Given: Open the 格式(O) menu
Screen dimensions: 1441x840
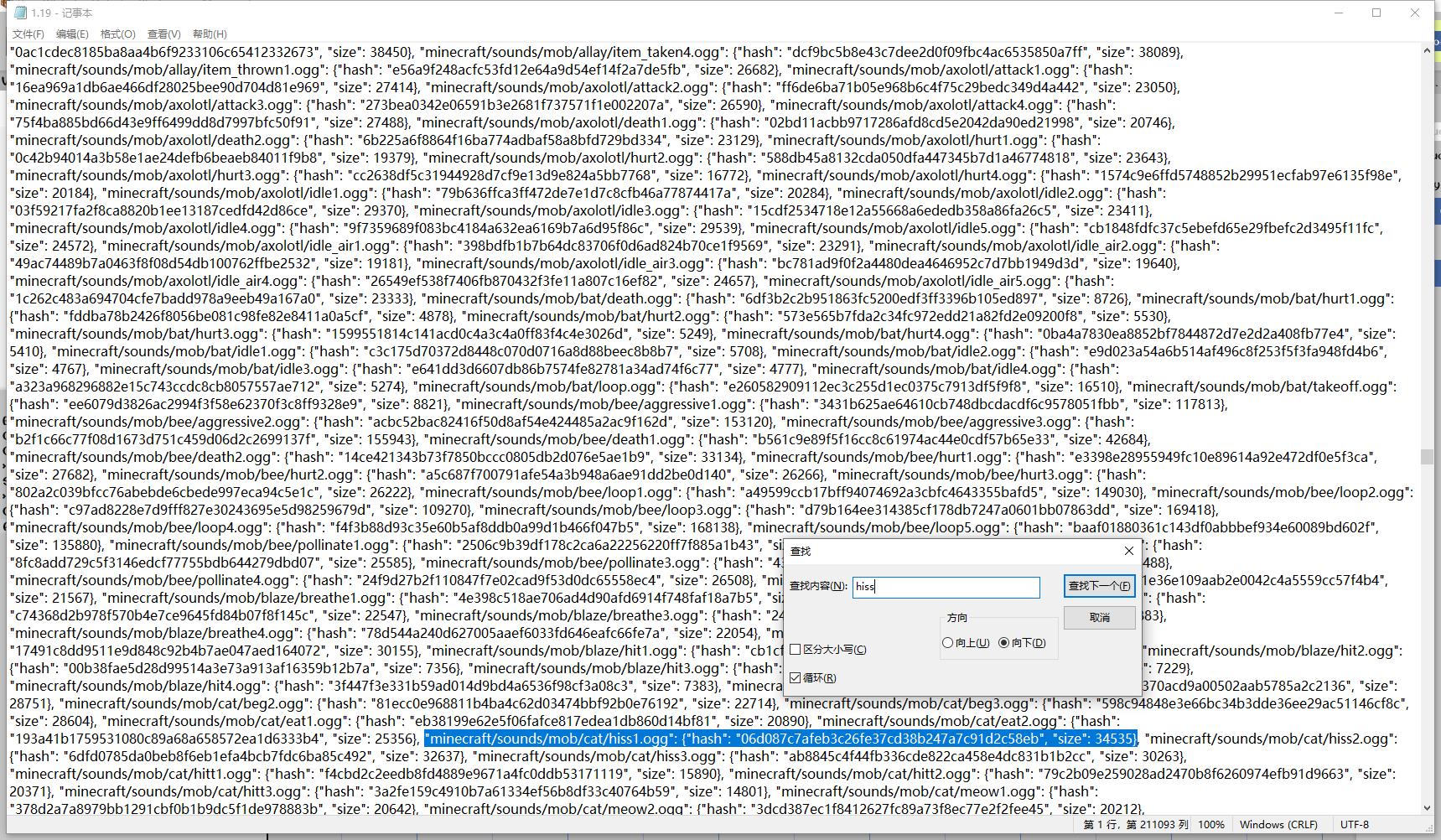Looking at the screenshot, I should pos(117,34).
